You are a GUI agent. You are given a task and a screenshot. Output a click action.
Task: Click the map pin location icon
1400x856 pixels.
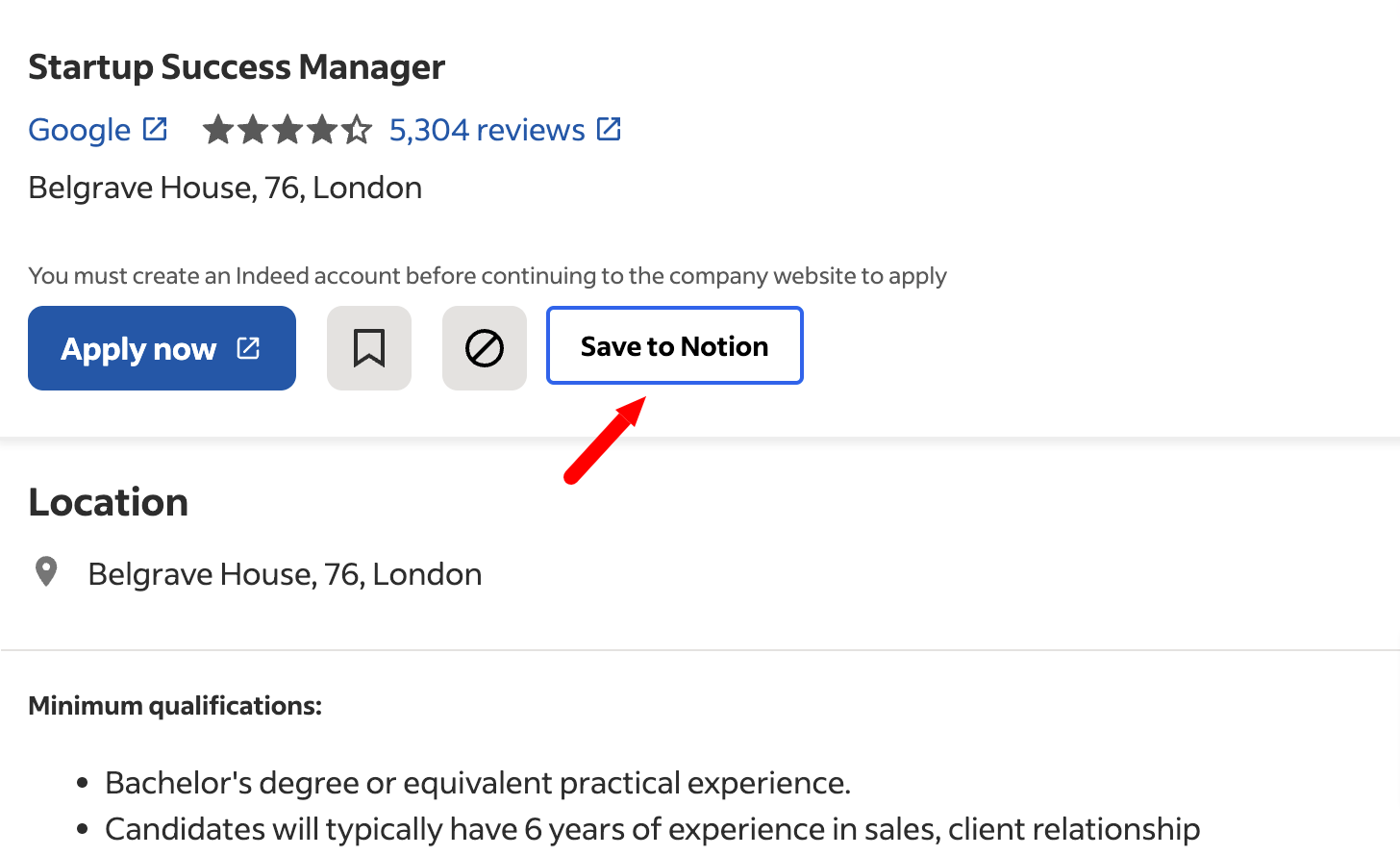46,572
